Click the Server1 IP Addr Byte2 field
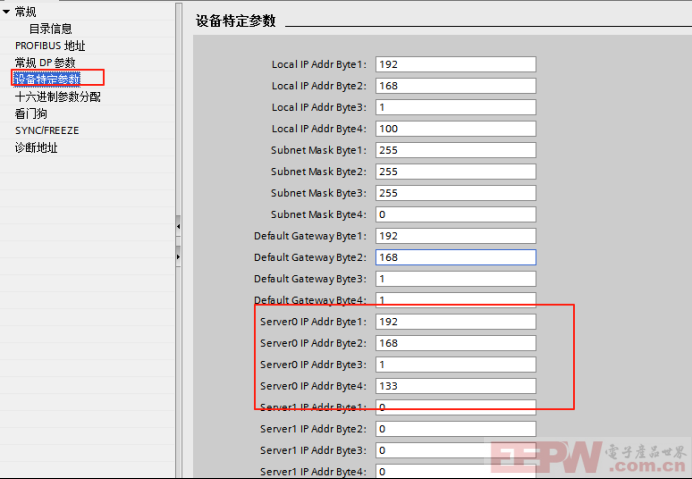Image resolution: width=692 pixels, height=479 pixels. click(x=456, y=429)
